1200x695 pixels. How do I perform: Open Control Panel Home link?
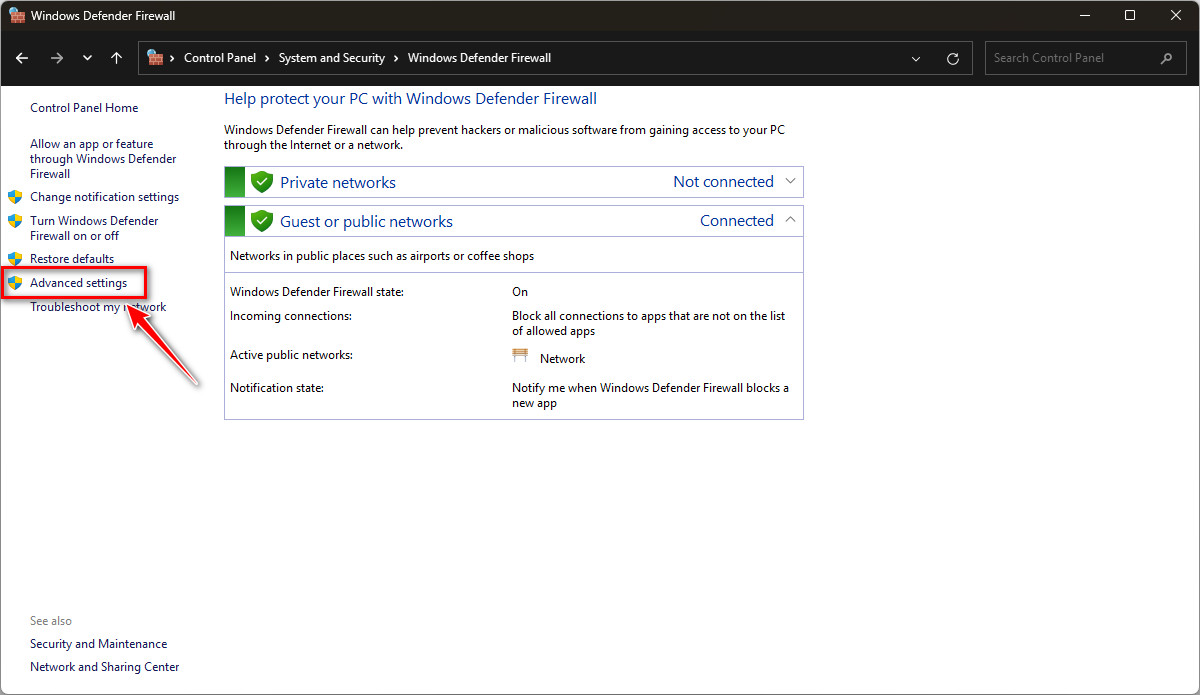coord(84,108)
